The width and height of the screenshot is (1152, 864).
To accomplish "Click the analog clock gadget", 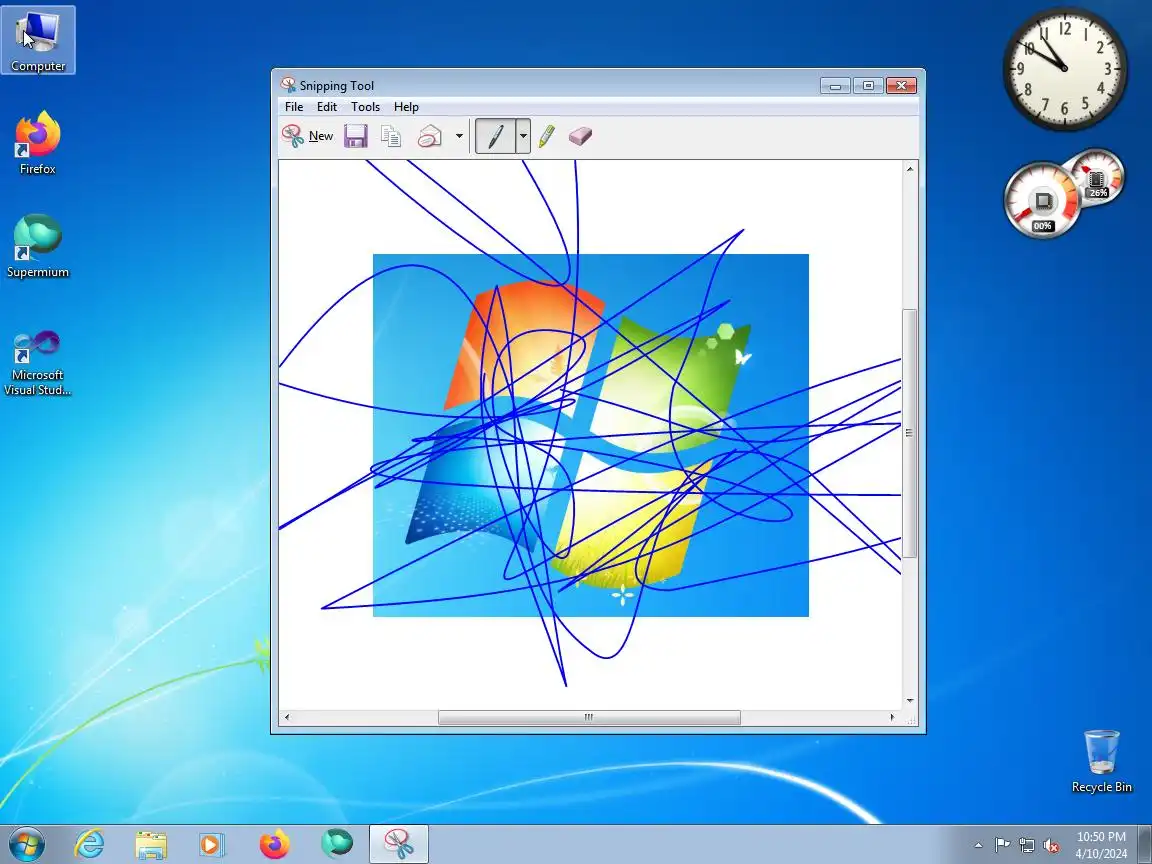I will point(1065,68).
